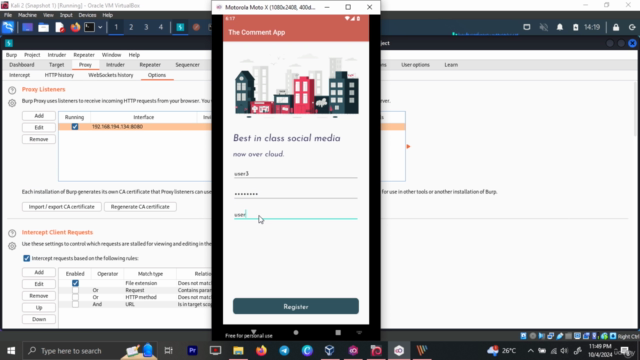640x360 pixels.
Task: Open the Learn tab
Action: [451, 65]
